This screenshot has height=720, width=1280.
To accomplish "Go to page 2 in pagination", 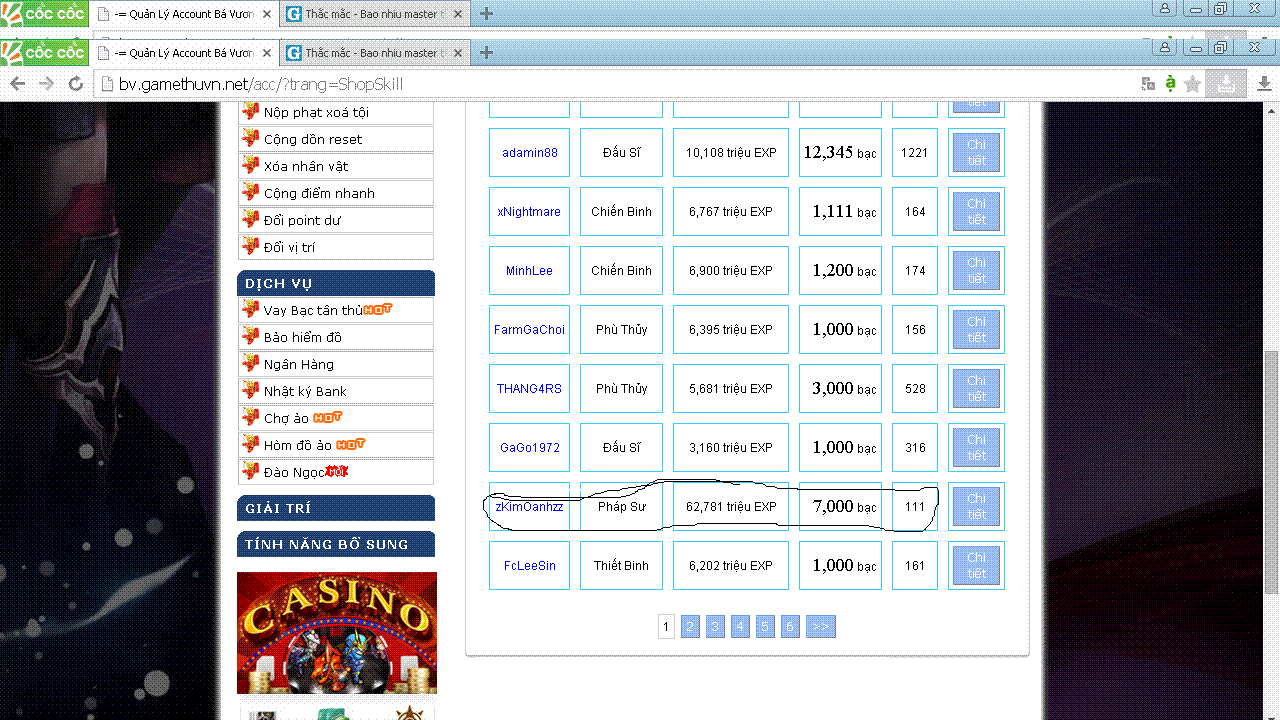I will (x=690, y=627).
